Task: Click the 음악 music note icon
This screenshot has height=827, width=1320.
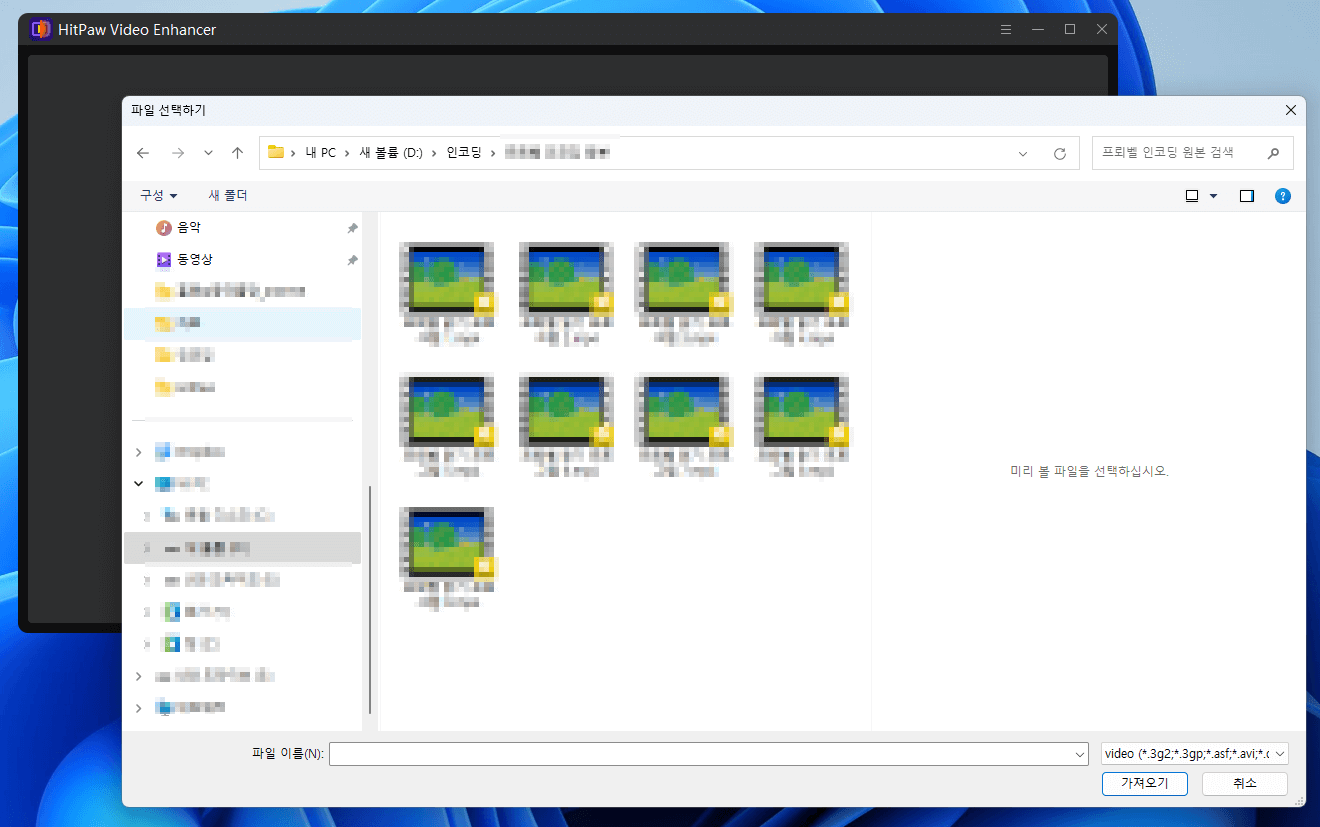Action: click(x=164, y=228)
